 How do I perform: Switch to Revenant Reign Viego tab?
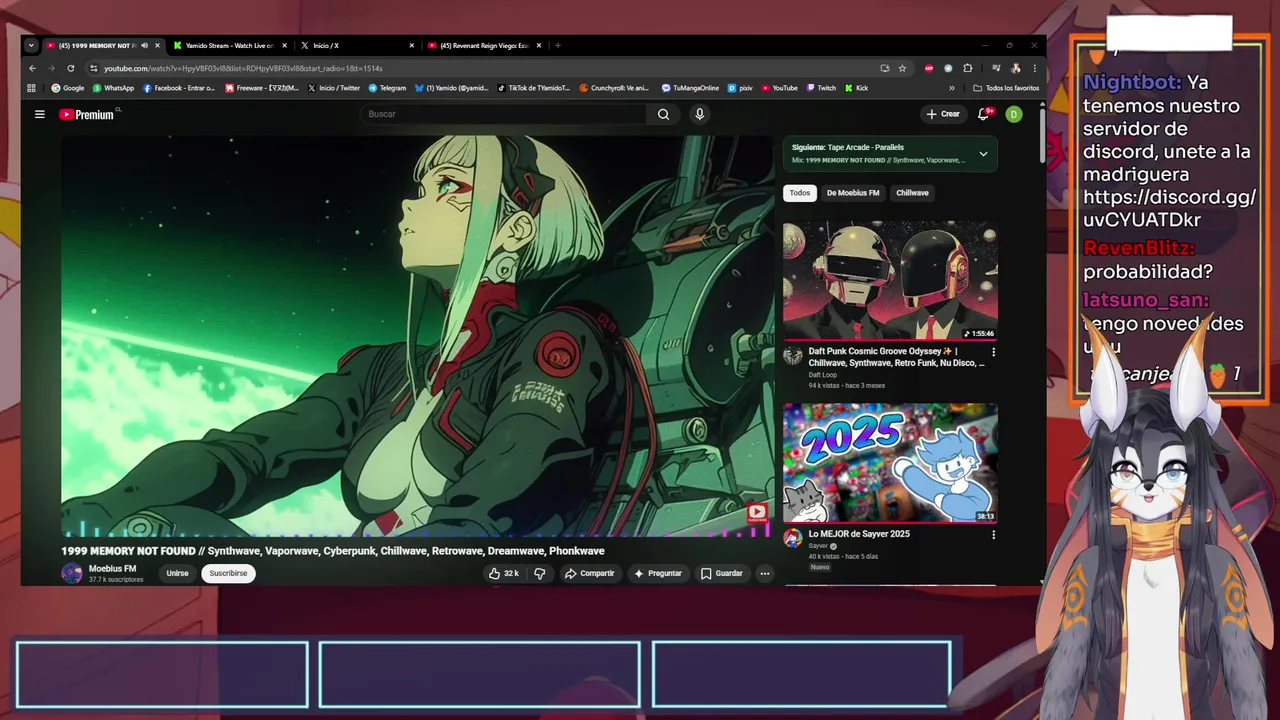click(484, 45)
